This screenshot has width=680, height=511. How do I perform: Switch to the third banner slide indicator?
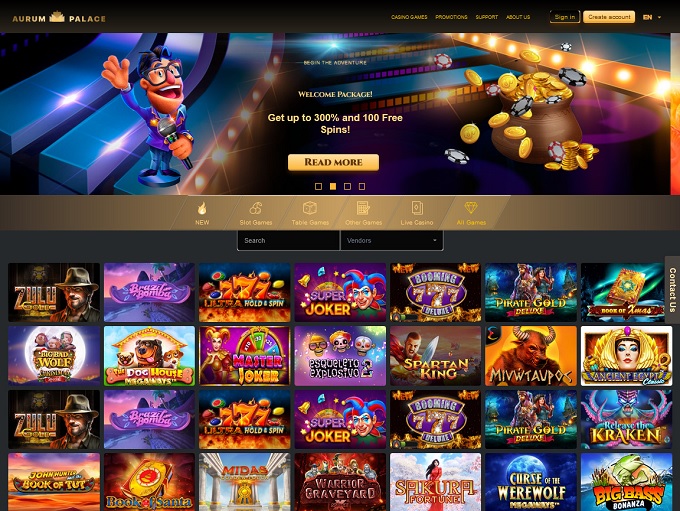coord(347,187)
